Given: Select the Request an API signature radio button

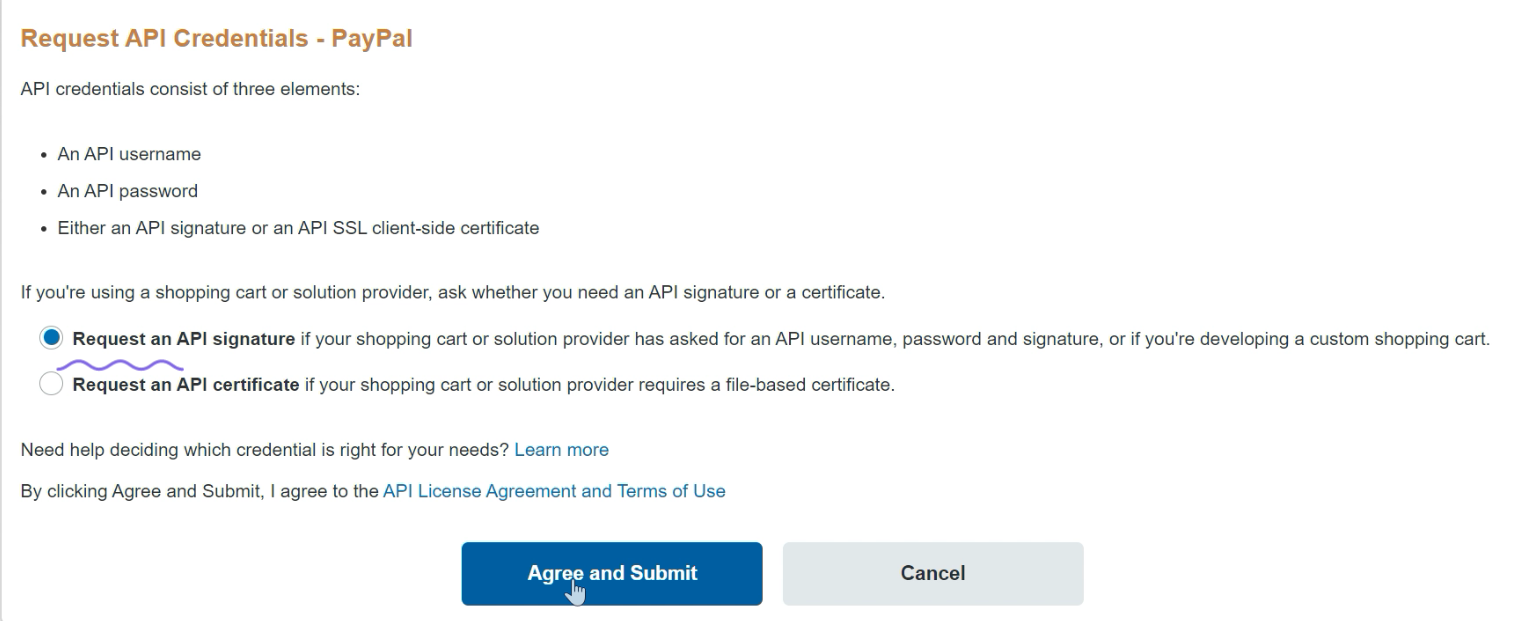Looking at the screenshot, I should point(50,338).
